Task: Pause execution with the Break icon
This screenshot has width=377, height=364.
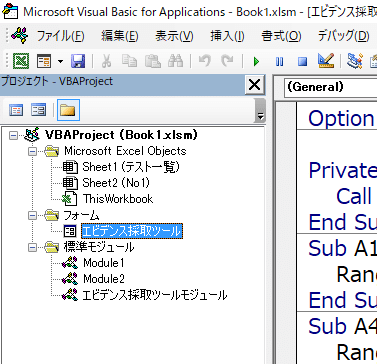Action: pyautogui.click(x=279, y=62)
